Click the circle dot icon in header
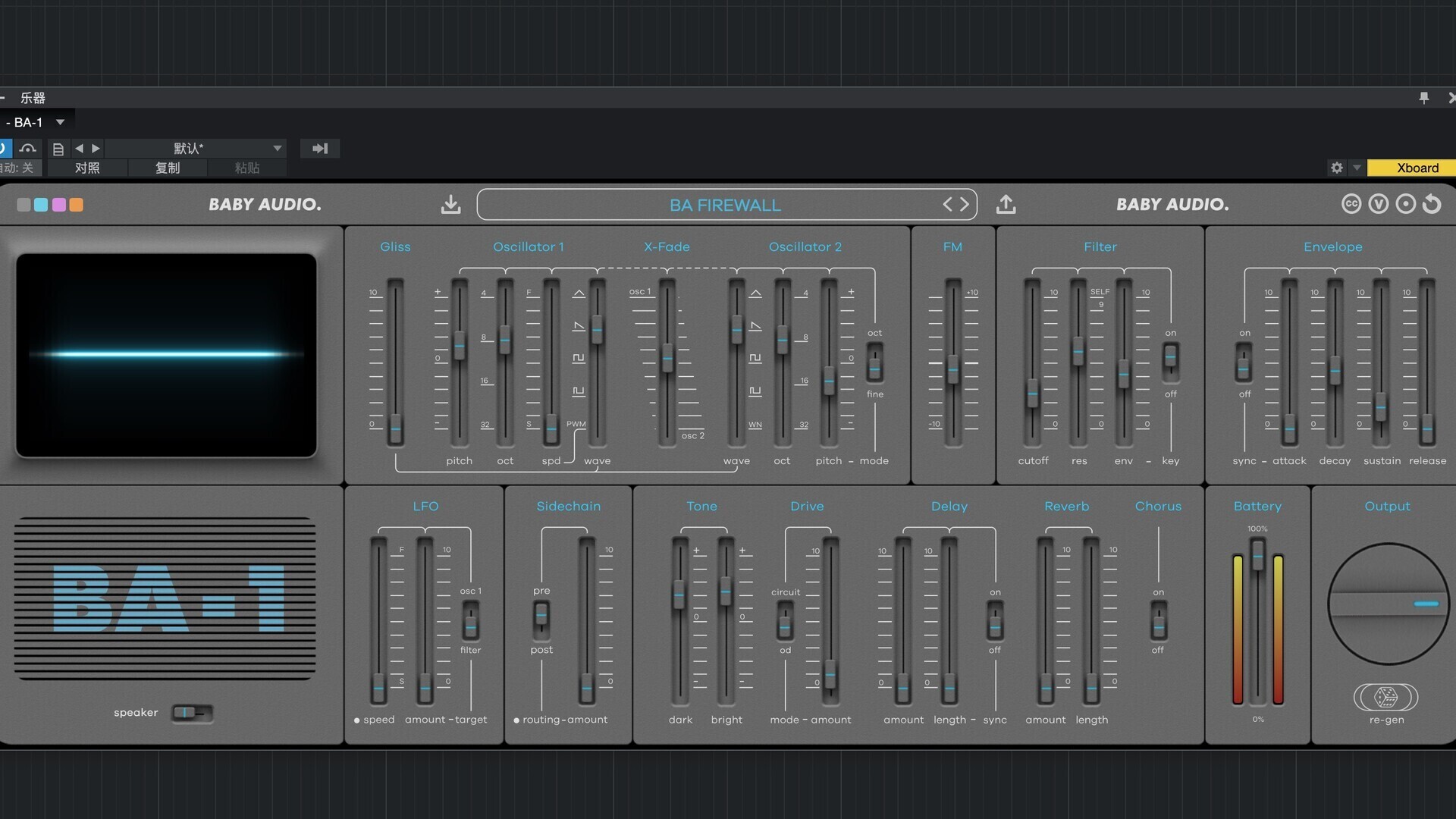Image resolution: width=1456 pixels, height=819 pixels. pos(1405,204)
